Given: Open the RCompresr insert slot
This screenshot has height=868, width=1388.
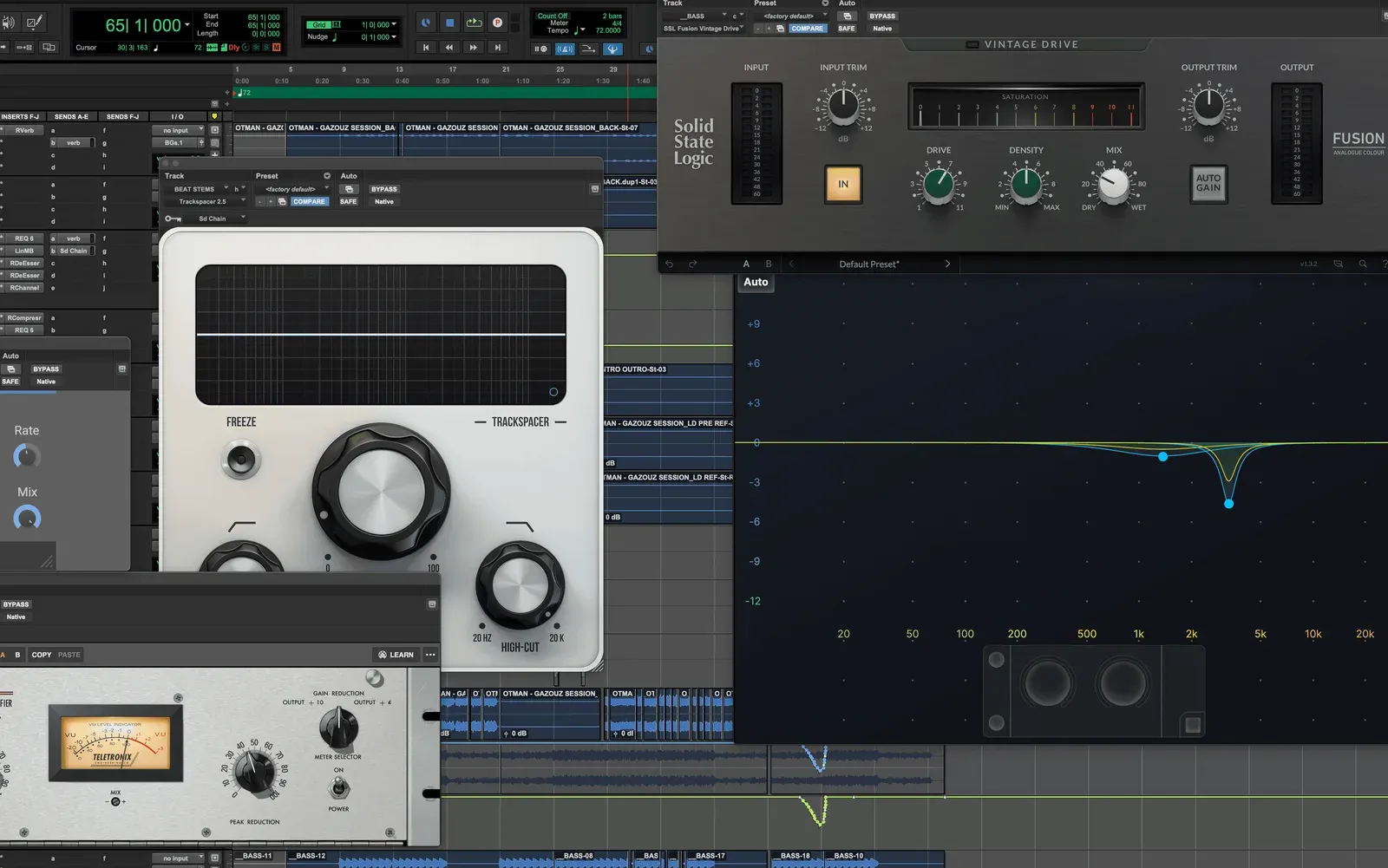Looking at the screenshot, I should (x=24, y=317).
